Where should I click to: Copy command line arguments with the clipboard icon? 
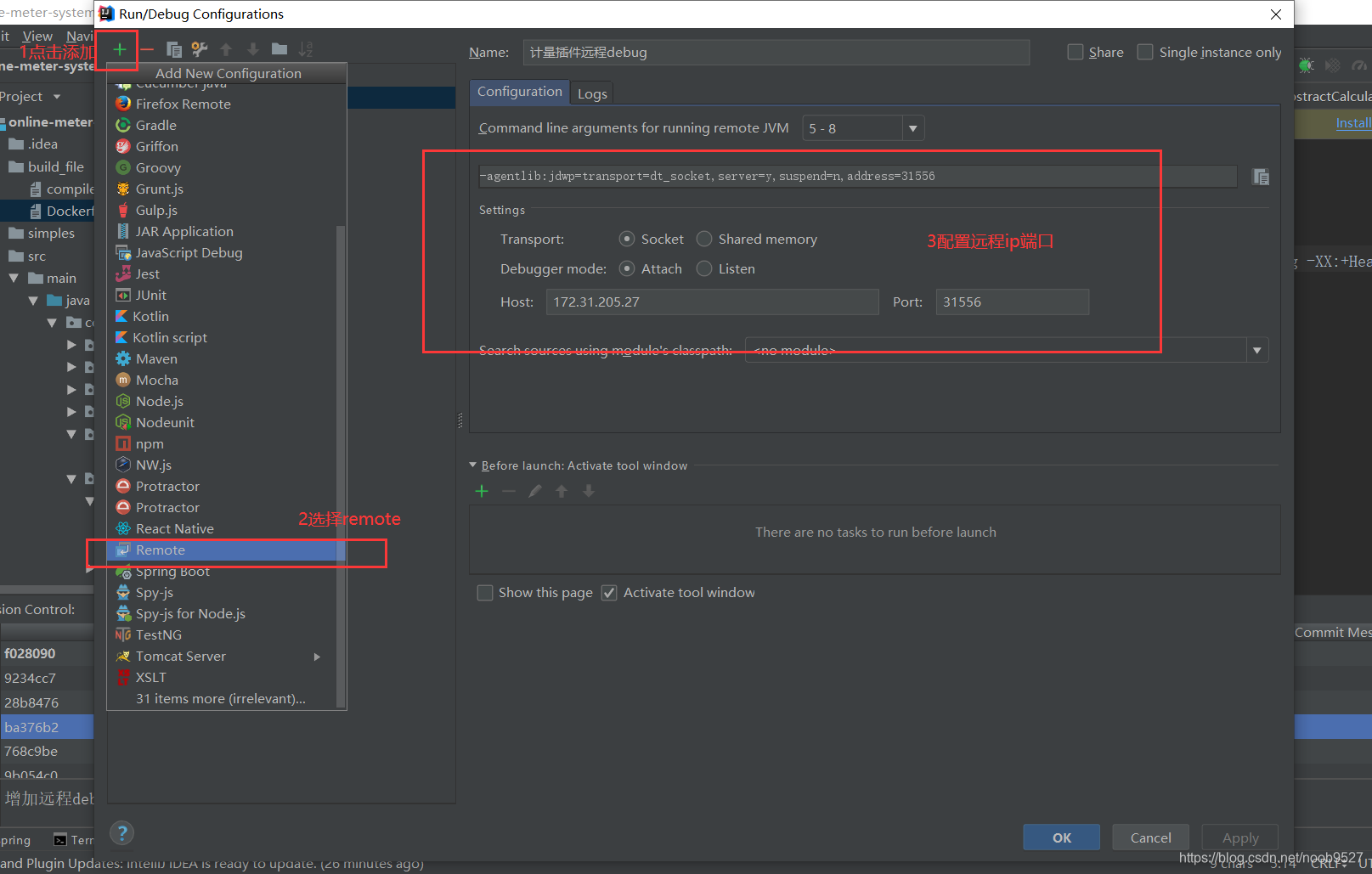[1261, 177]
